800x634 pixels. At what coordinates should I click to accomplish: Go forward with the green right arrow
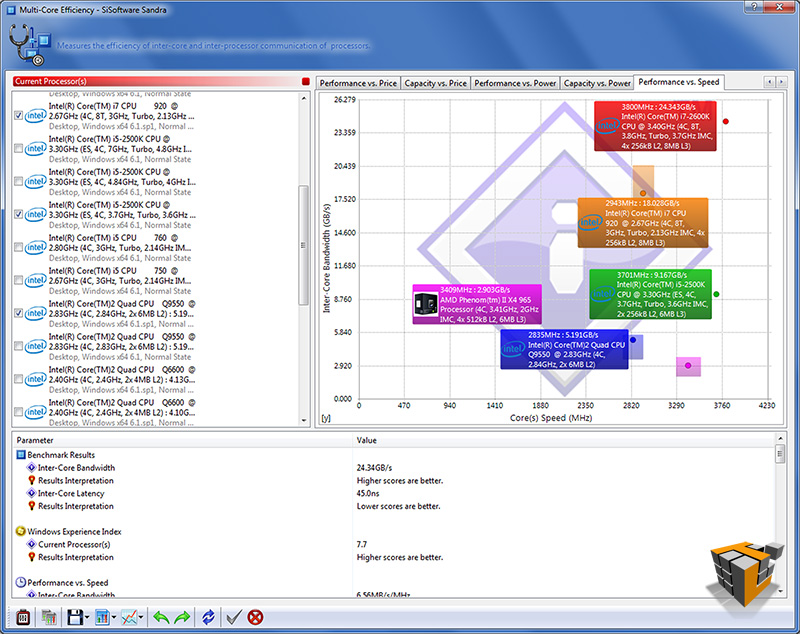point(182,618)
